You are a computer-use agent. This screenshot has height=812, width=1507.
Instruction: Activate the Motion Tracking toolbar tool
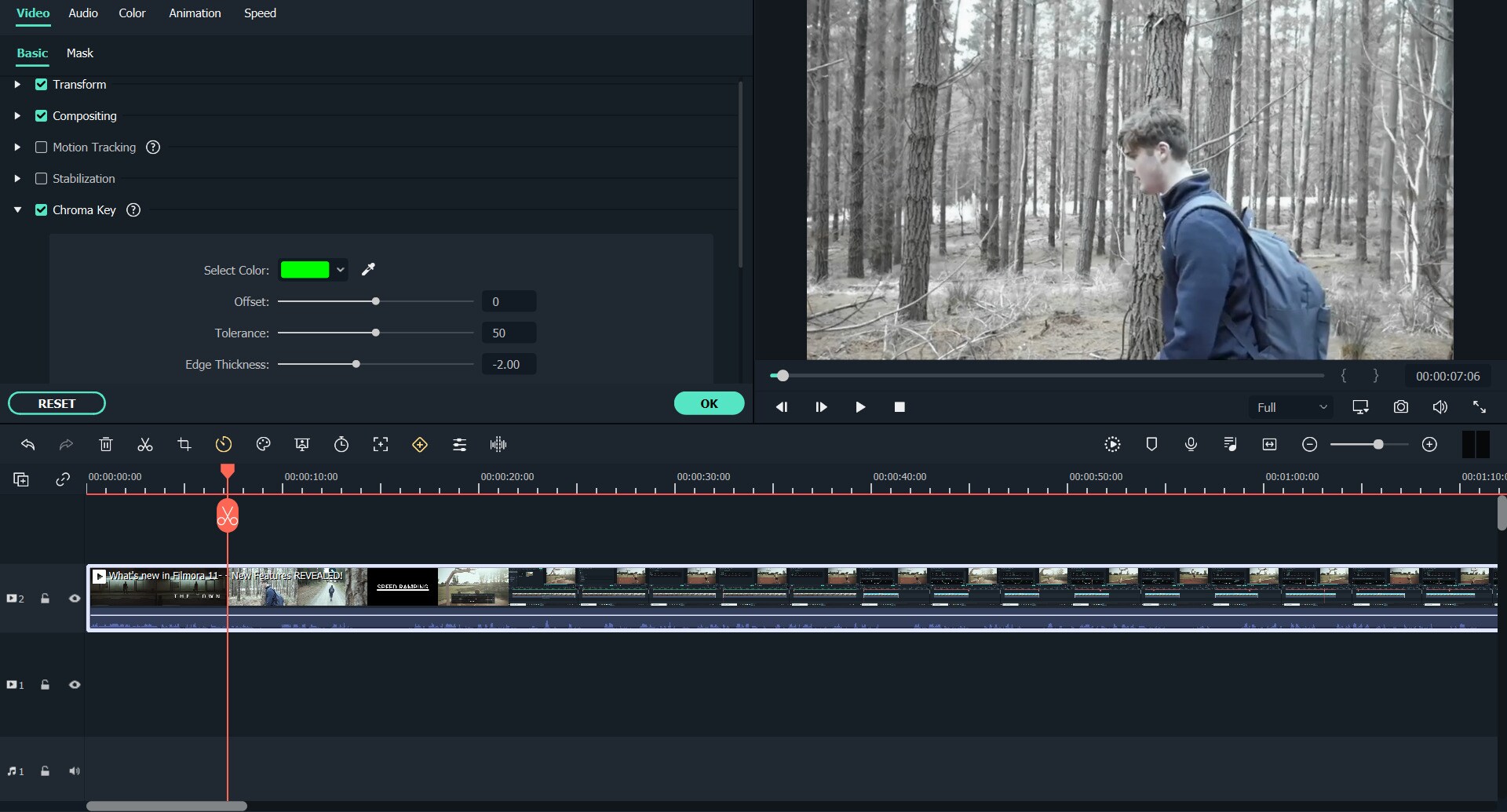click(x=381, y=444)
